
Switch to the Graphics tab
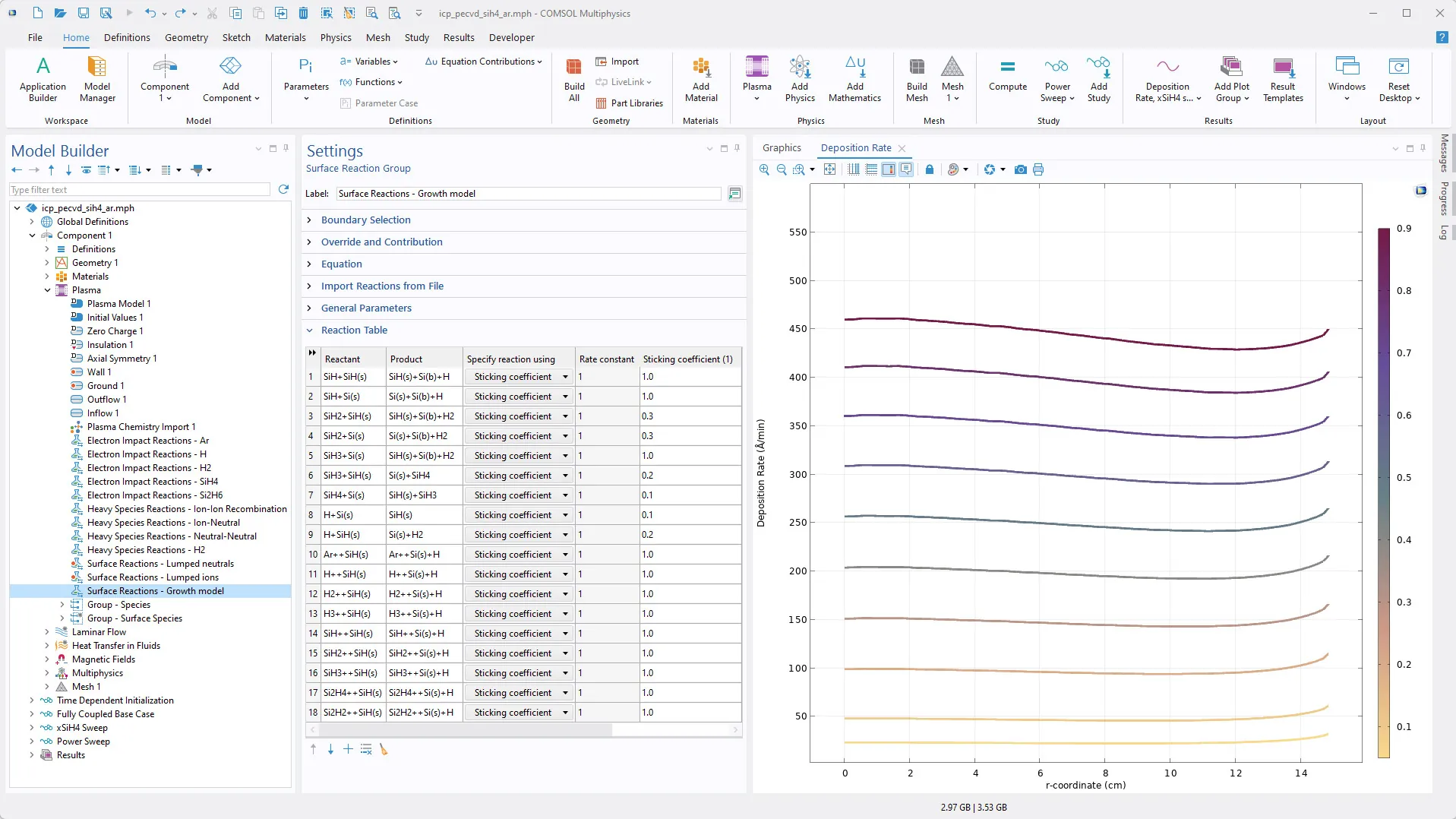(x=782, y=148)
